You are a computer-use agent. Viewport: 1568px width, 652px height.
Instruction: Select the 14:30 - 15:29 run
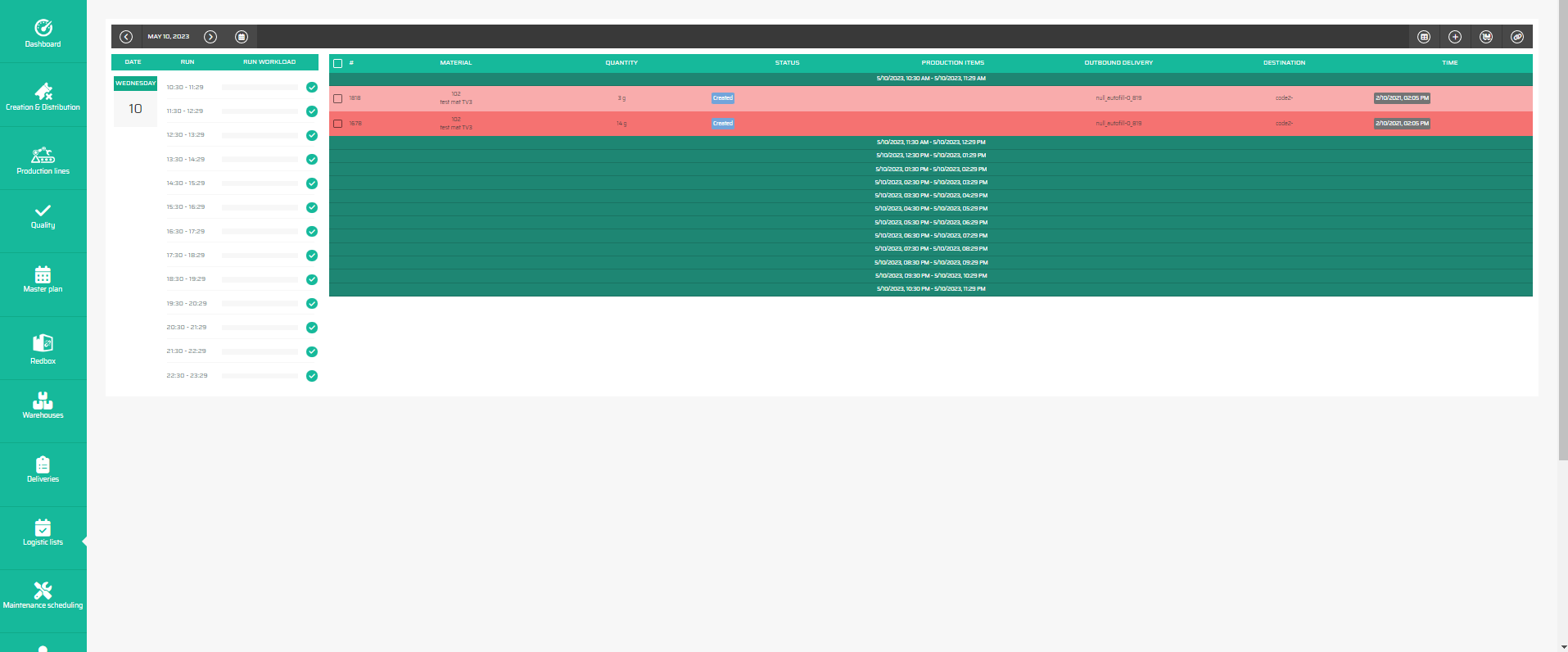(186, 183)
